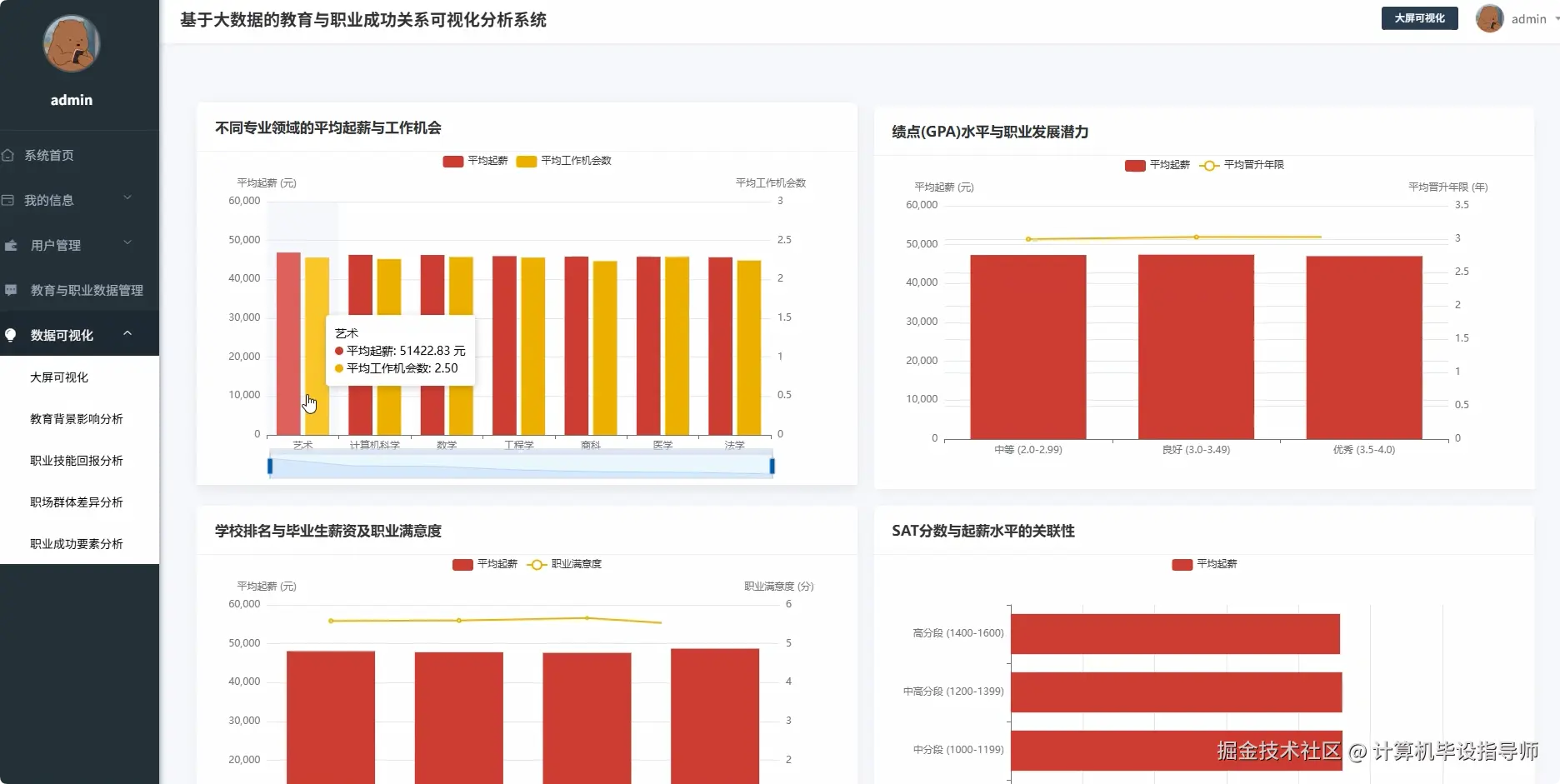1560x784 pixels.
Task: Click the title 不同专业领域的平均起薪与工作机会
Action: click(328, 127)
